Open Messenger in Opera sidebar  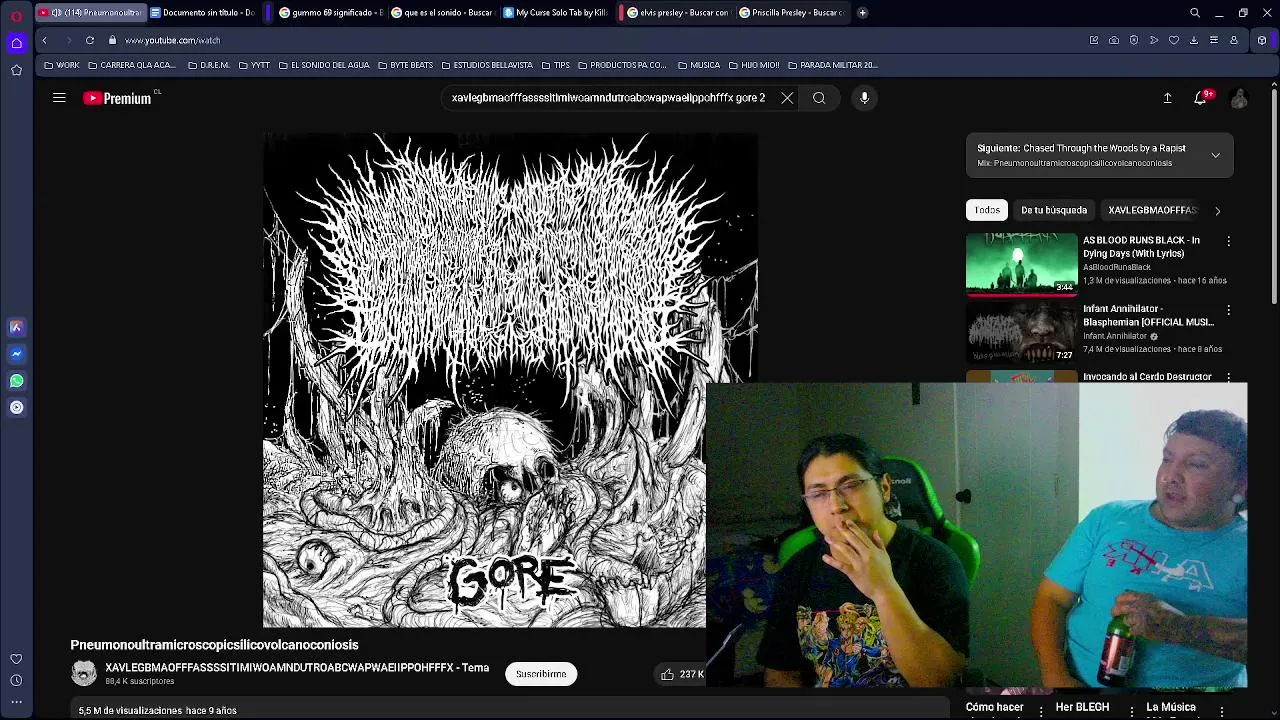(17, 354)
